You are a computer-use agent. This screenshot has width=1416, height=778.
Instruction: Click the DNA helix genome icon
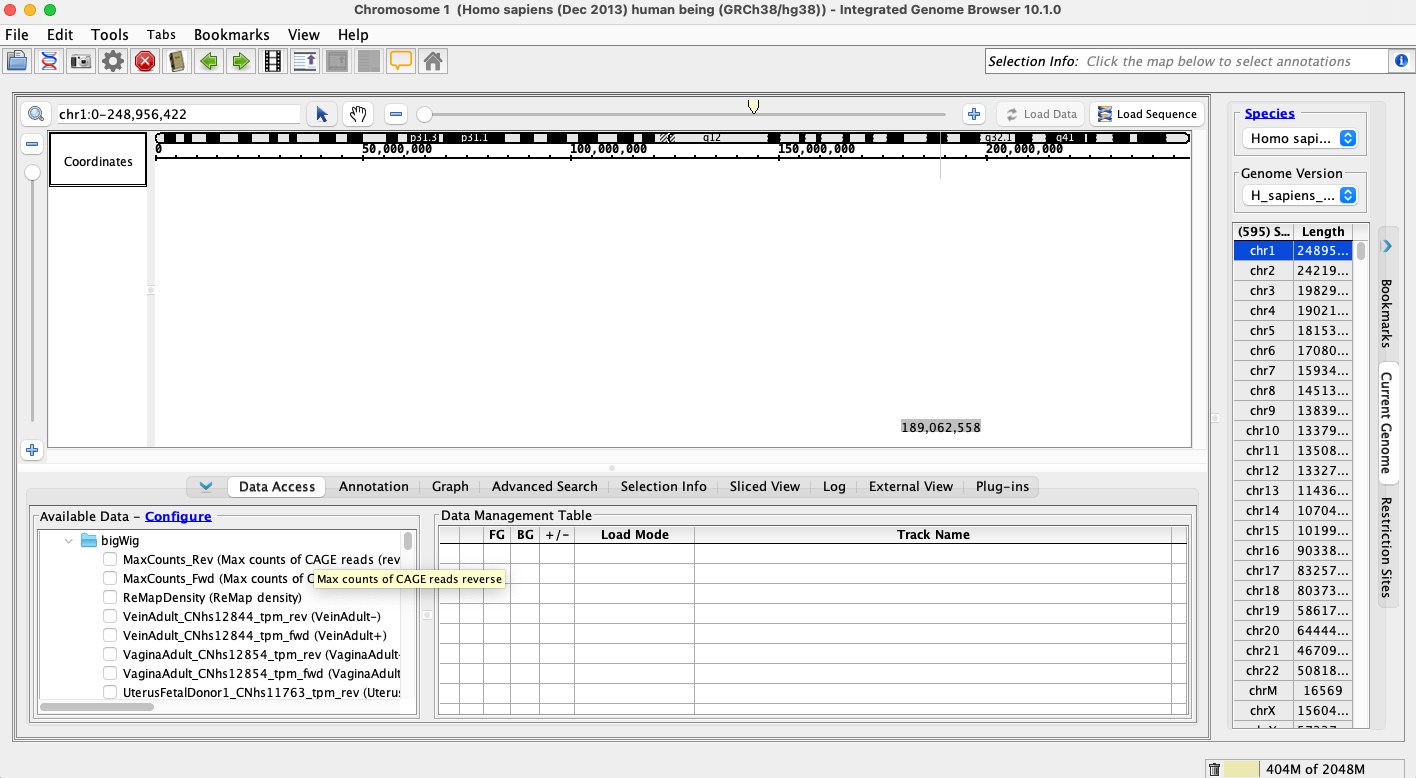(48, 61)
